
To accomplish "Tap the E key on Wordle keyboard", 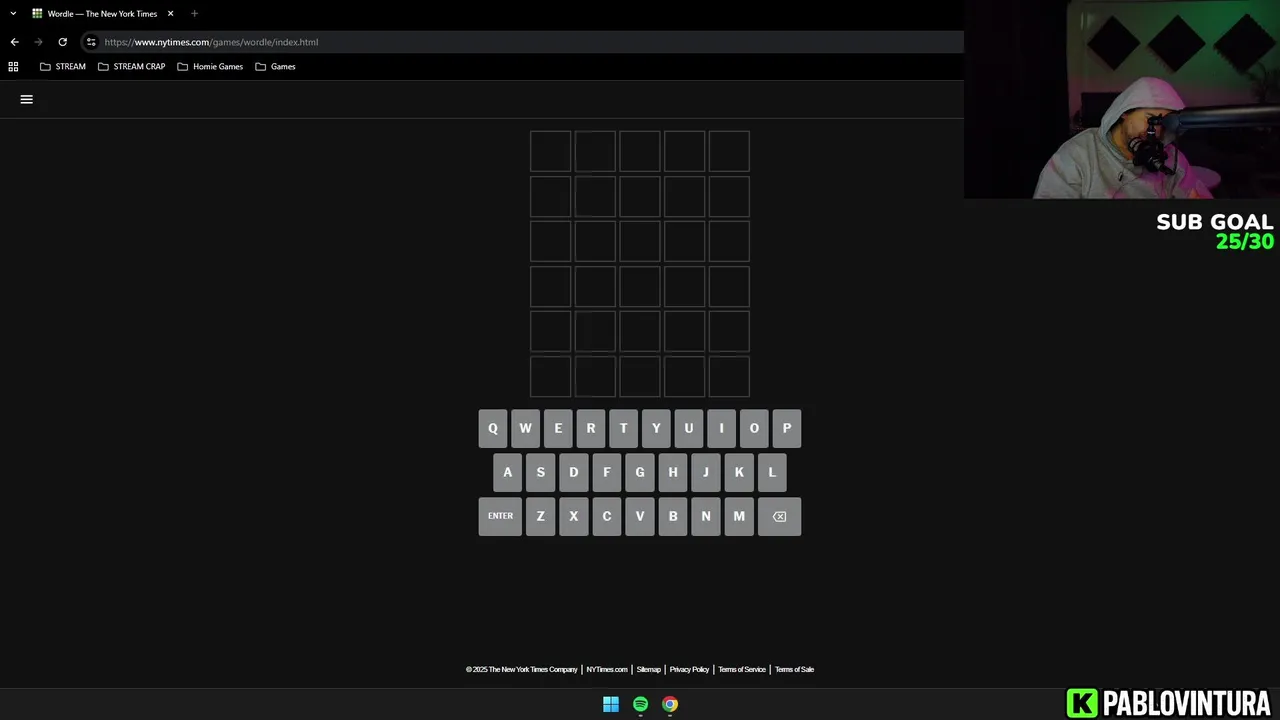I will pyautogui.click(x=558, y=428).
